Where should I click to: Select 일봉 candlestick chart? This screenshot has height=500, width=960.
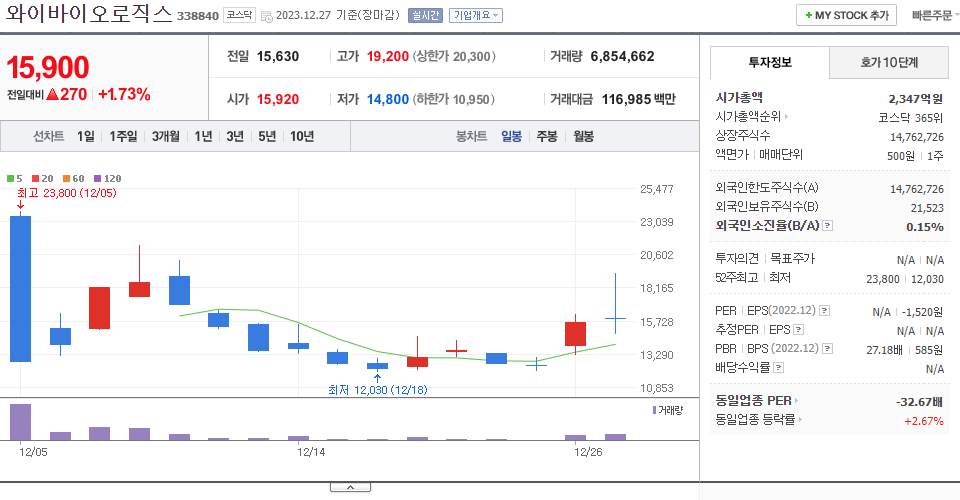click(511, 136)
